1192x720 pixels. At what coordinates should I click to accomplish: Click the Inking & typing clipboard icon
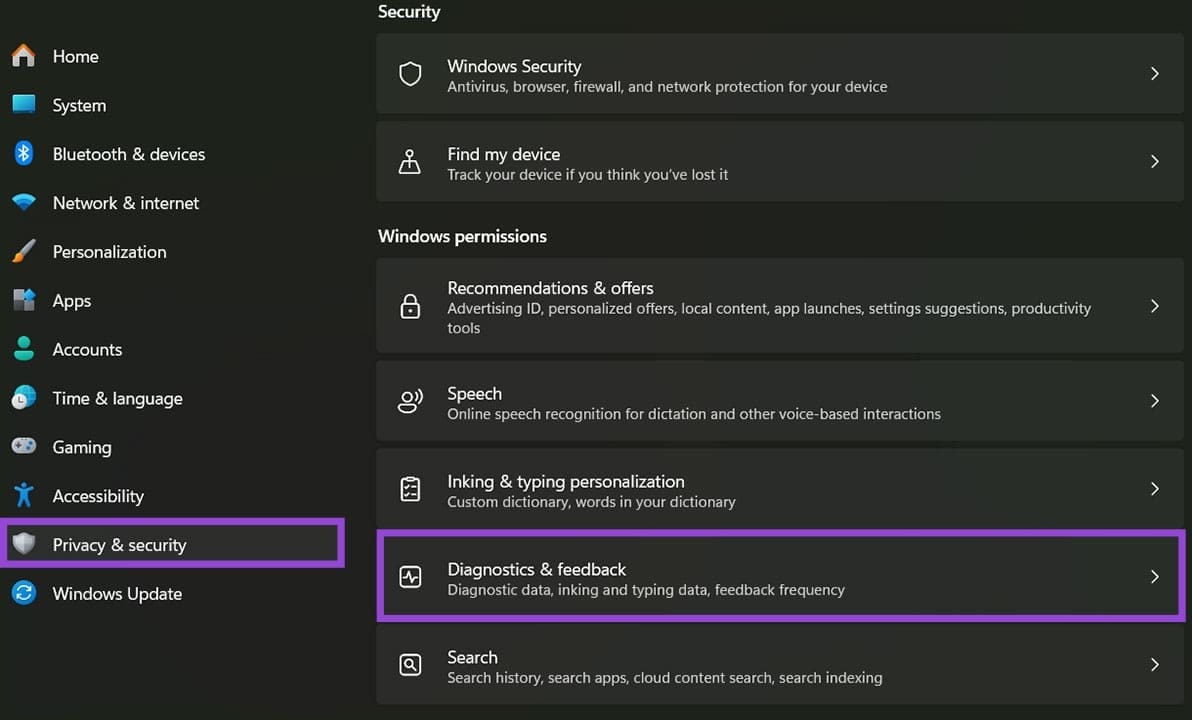coord(410,489)
